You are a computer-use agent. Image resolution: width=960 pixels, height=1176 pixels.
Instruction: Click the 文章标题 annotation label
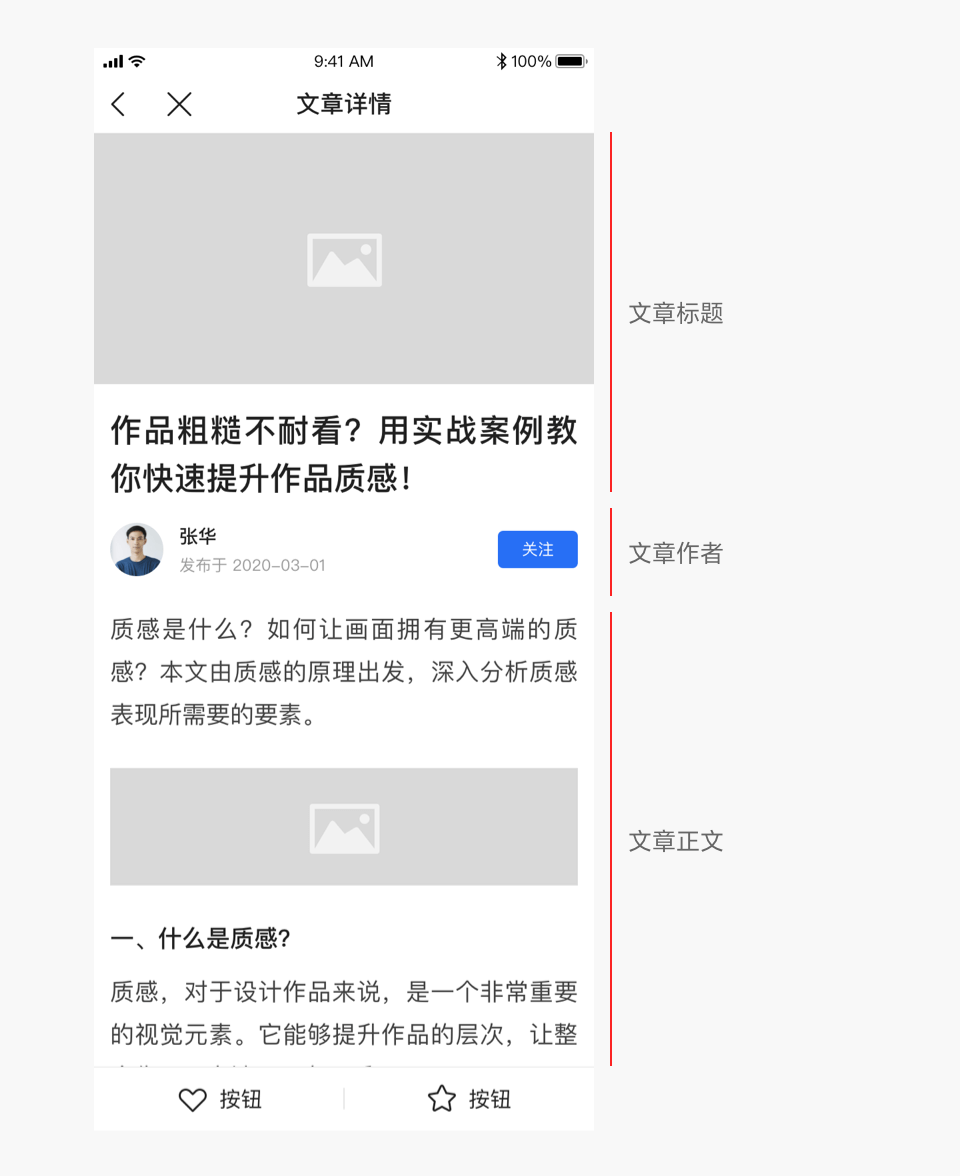[676, 314]
